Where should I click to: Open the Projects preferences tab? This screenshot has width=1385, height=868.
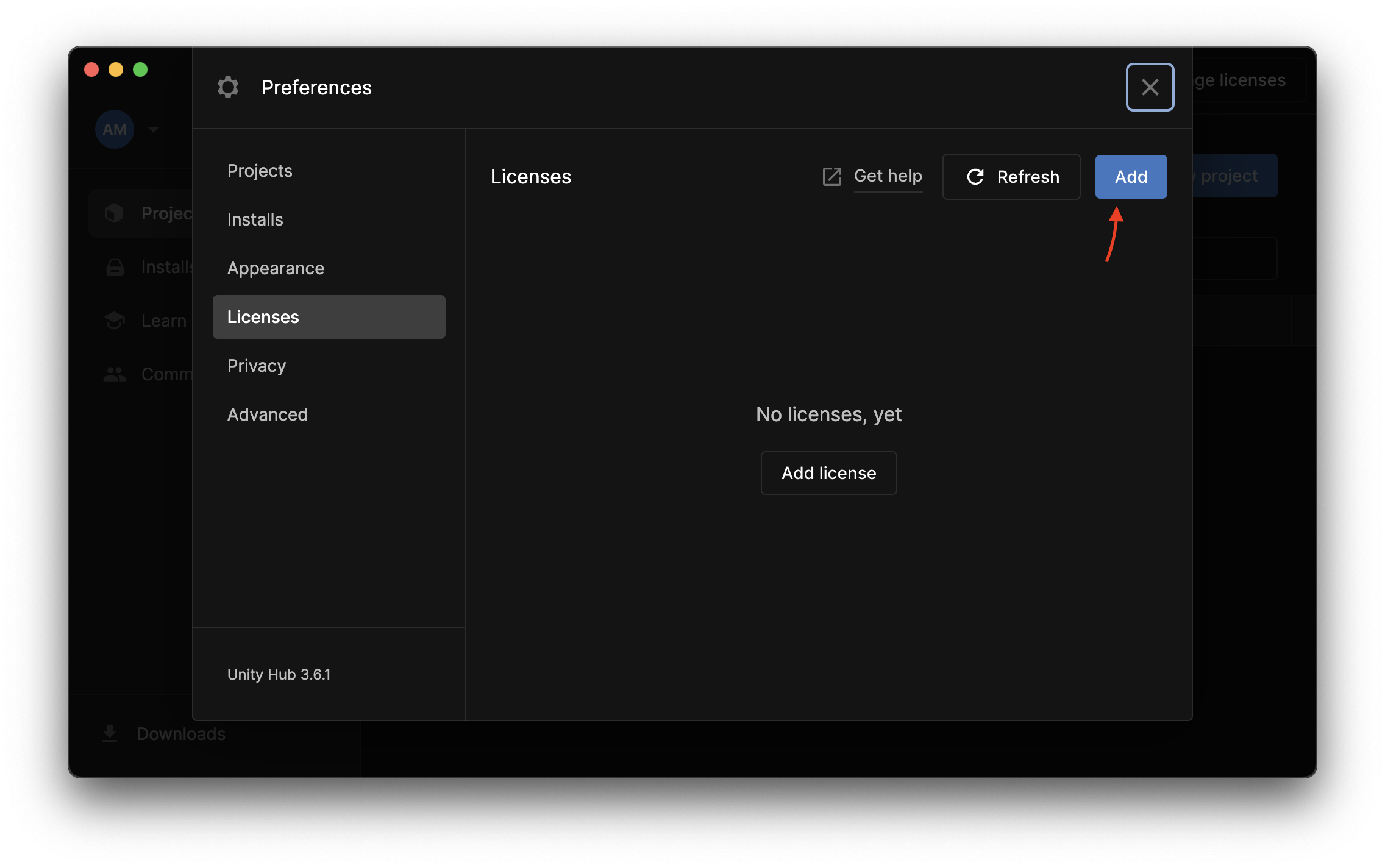[x=260, y=171]
